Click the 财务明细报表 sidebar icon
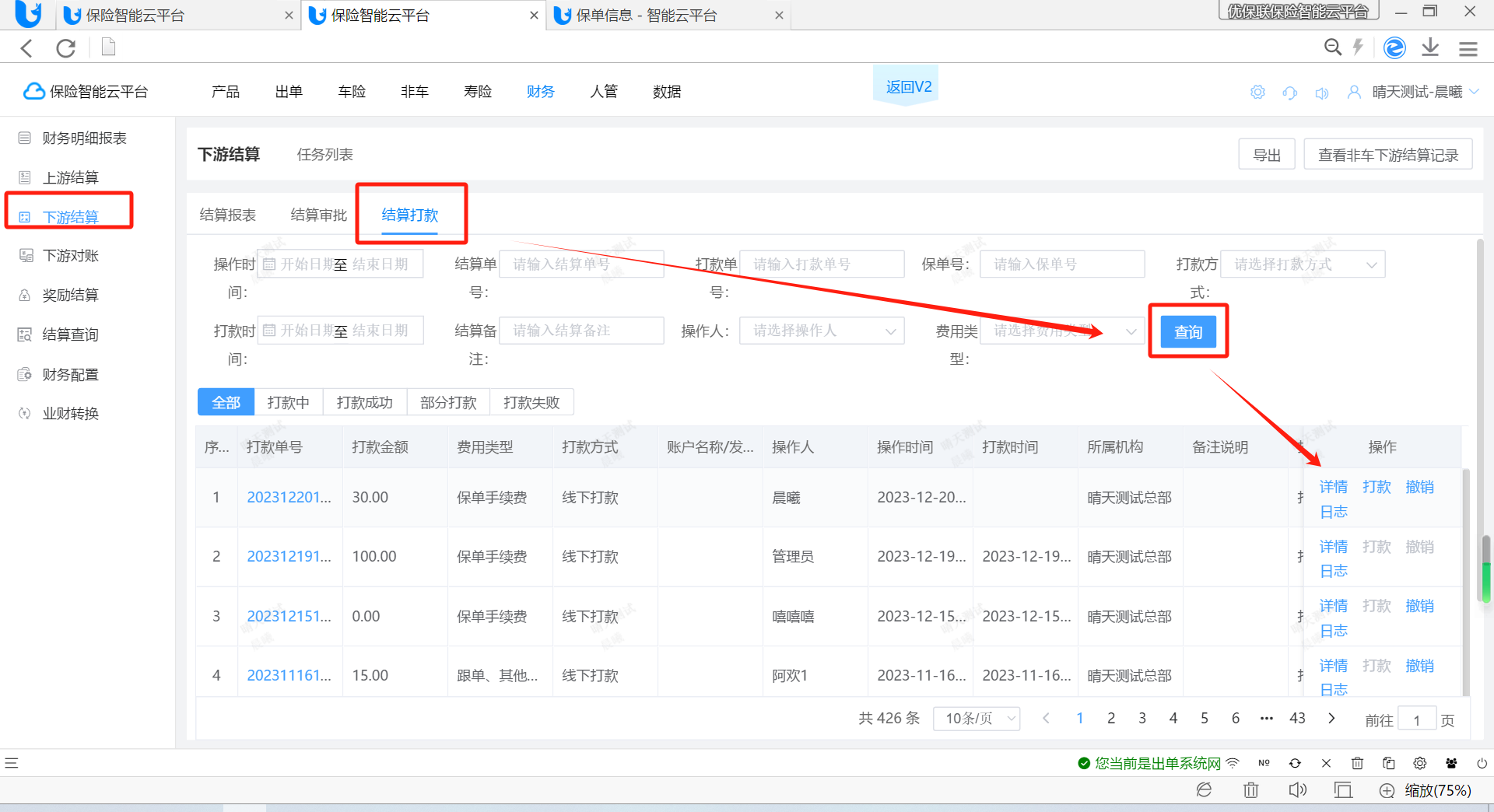The width and height of the screenshot is (1494, 812). (x=25, y=138)
